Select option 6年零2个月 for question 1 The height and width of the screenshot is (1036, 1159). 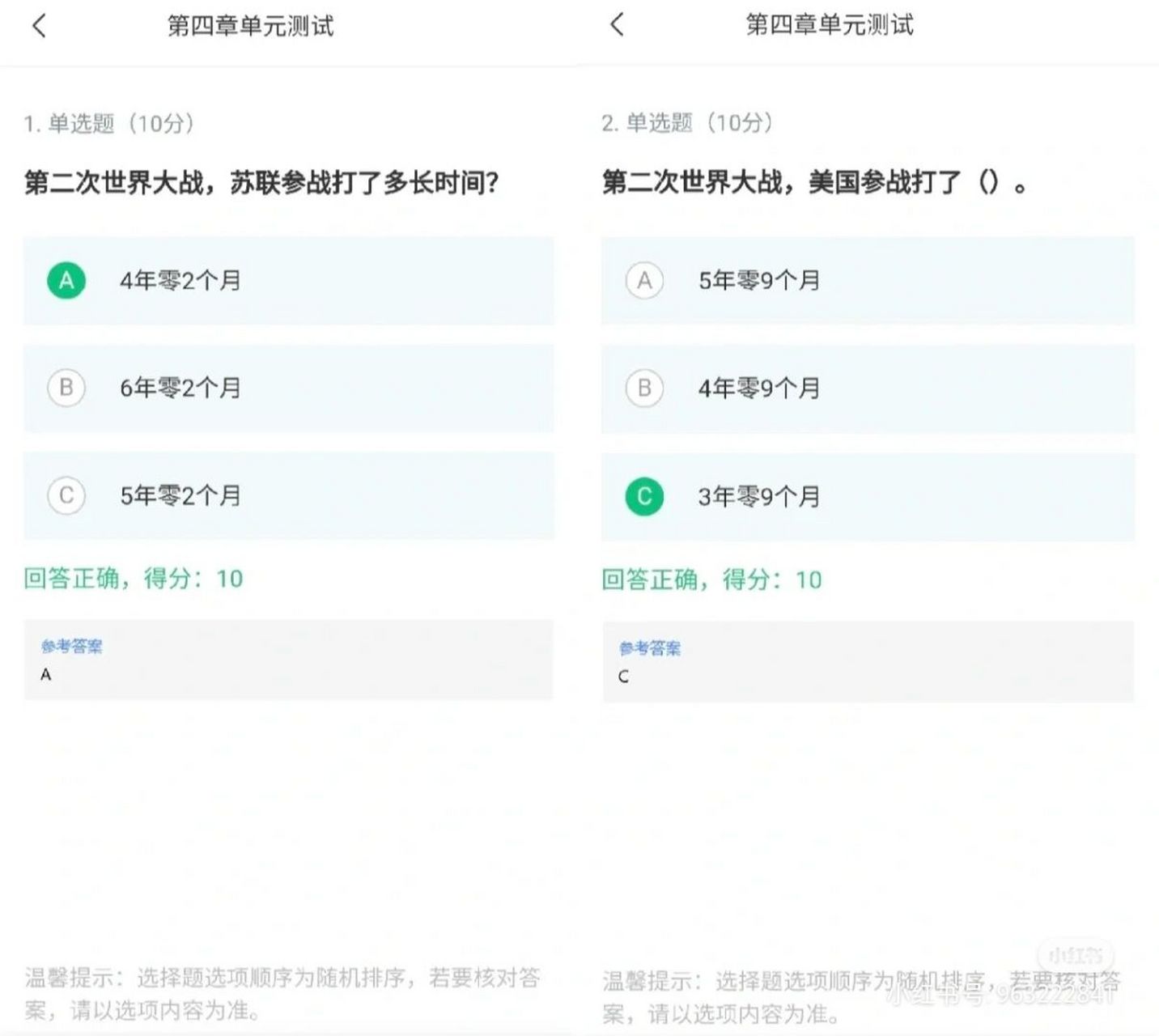tap(180, 388)
